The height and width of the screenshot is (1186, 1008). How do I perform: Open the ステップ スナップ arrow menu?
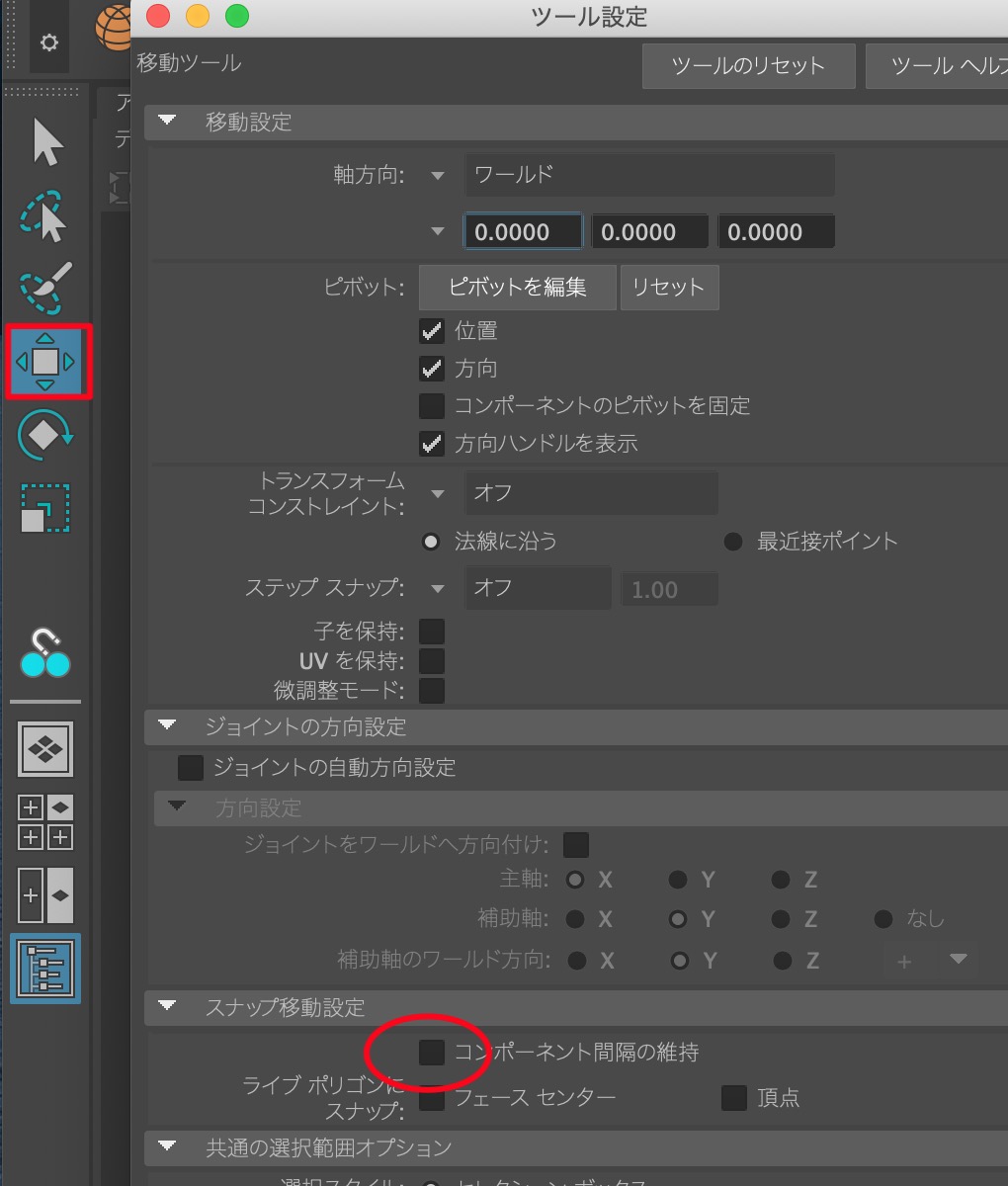[x=438, y=590]
